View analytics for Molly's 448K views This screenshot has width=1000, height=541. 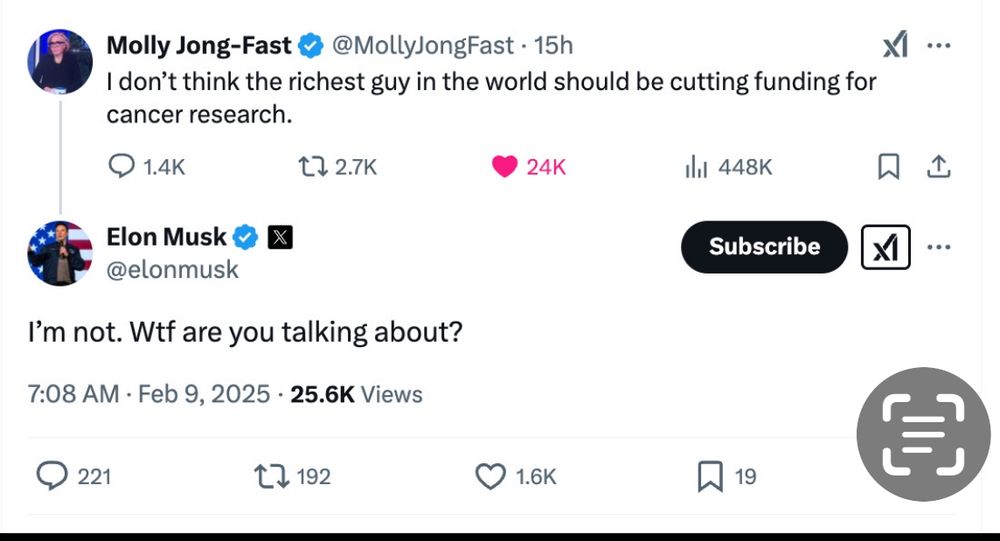tap(696, 167)
